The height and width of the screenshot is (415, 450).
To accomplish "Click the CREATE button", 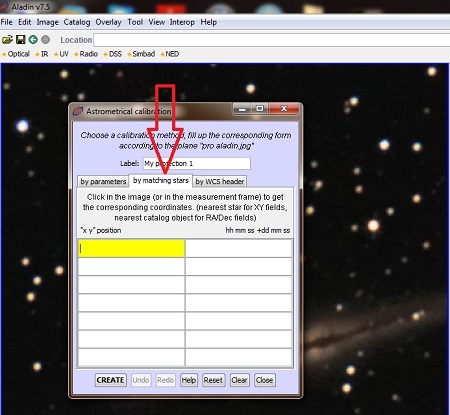I will (110, 380).
